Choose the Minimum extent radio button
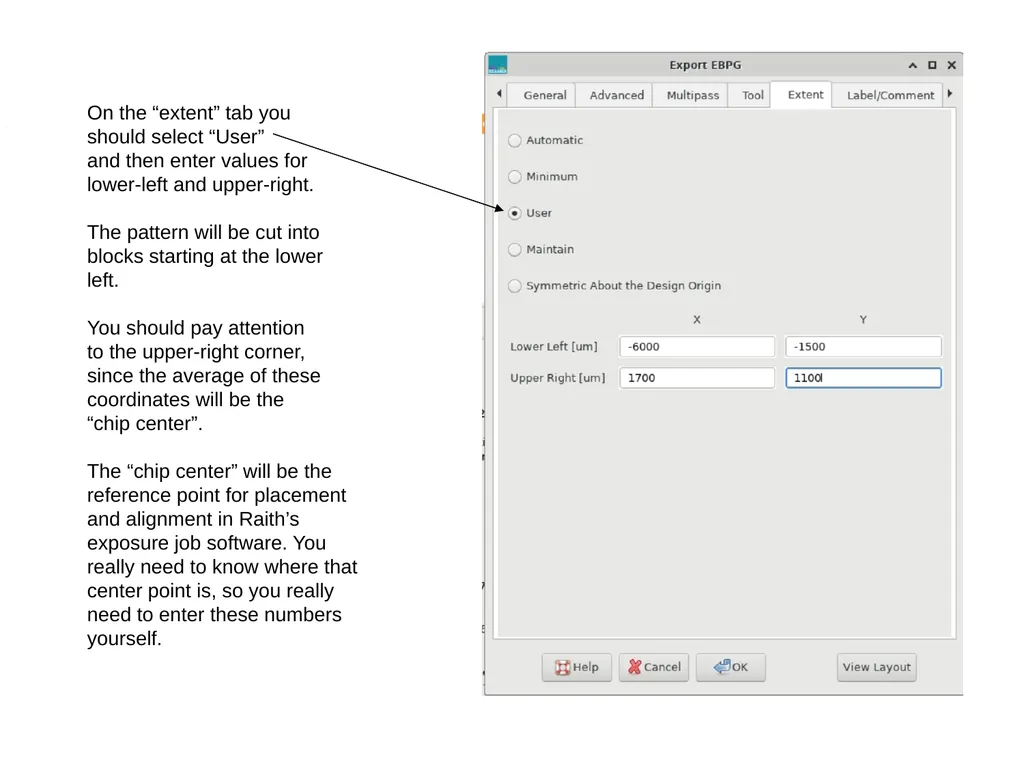1024x768 pixels. [515, 177]
